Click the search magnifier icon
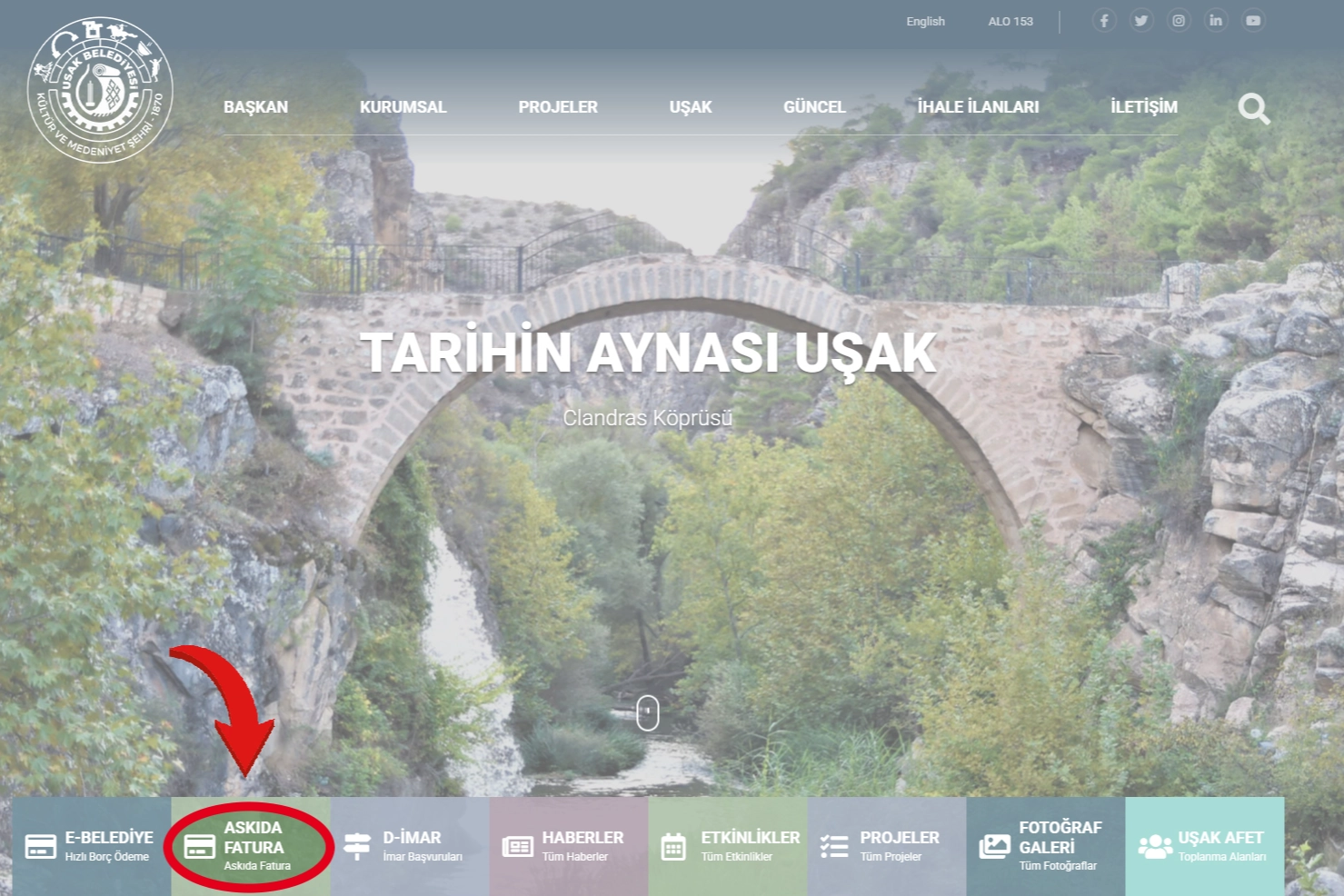This screenshot has width=1344, height=896. click(x=1253, y=109)
